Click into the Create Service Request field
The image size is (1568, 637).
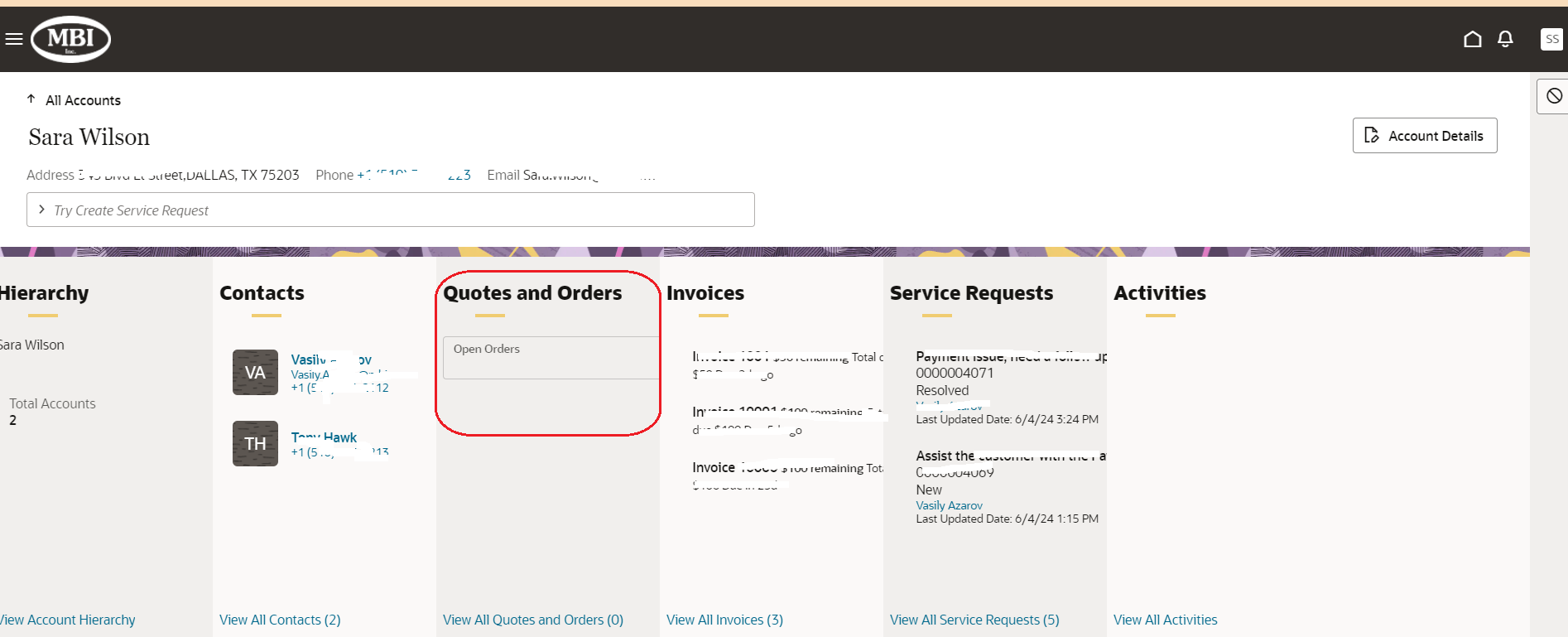tap(391, 210)
